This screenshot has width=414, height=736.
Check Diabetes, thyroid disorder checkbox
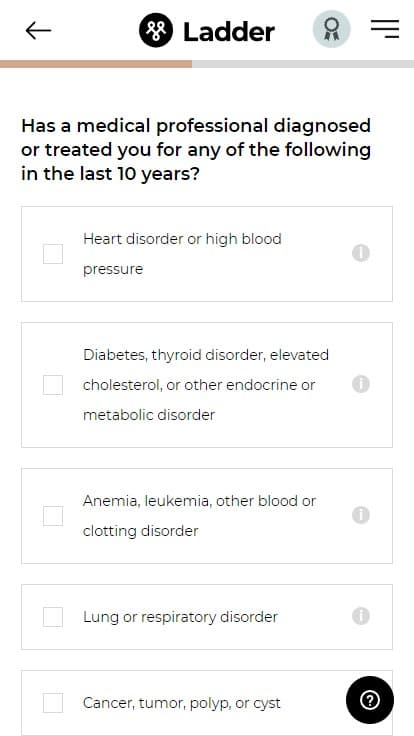point(53,385)
